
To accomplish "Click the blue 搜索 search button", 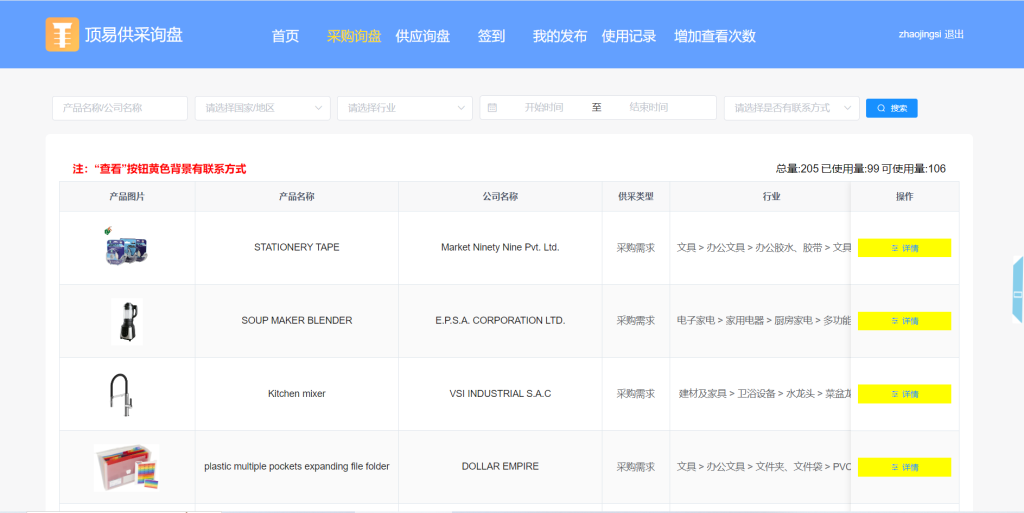I will point(891,108).
